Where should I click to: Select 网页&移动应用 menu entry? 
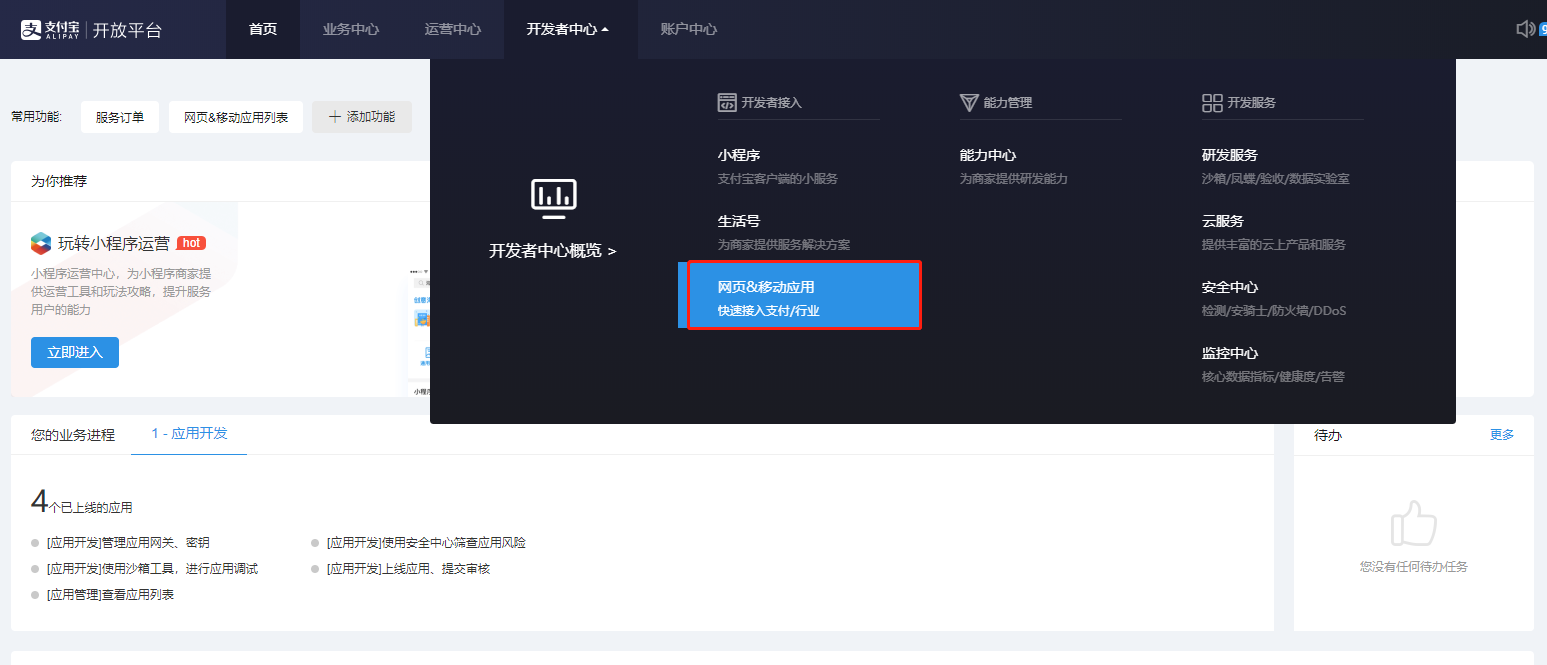click(803, 296)
